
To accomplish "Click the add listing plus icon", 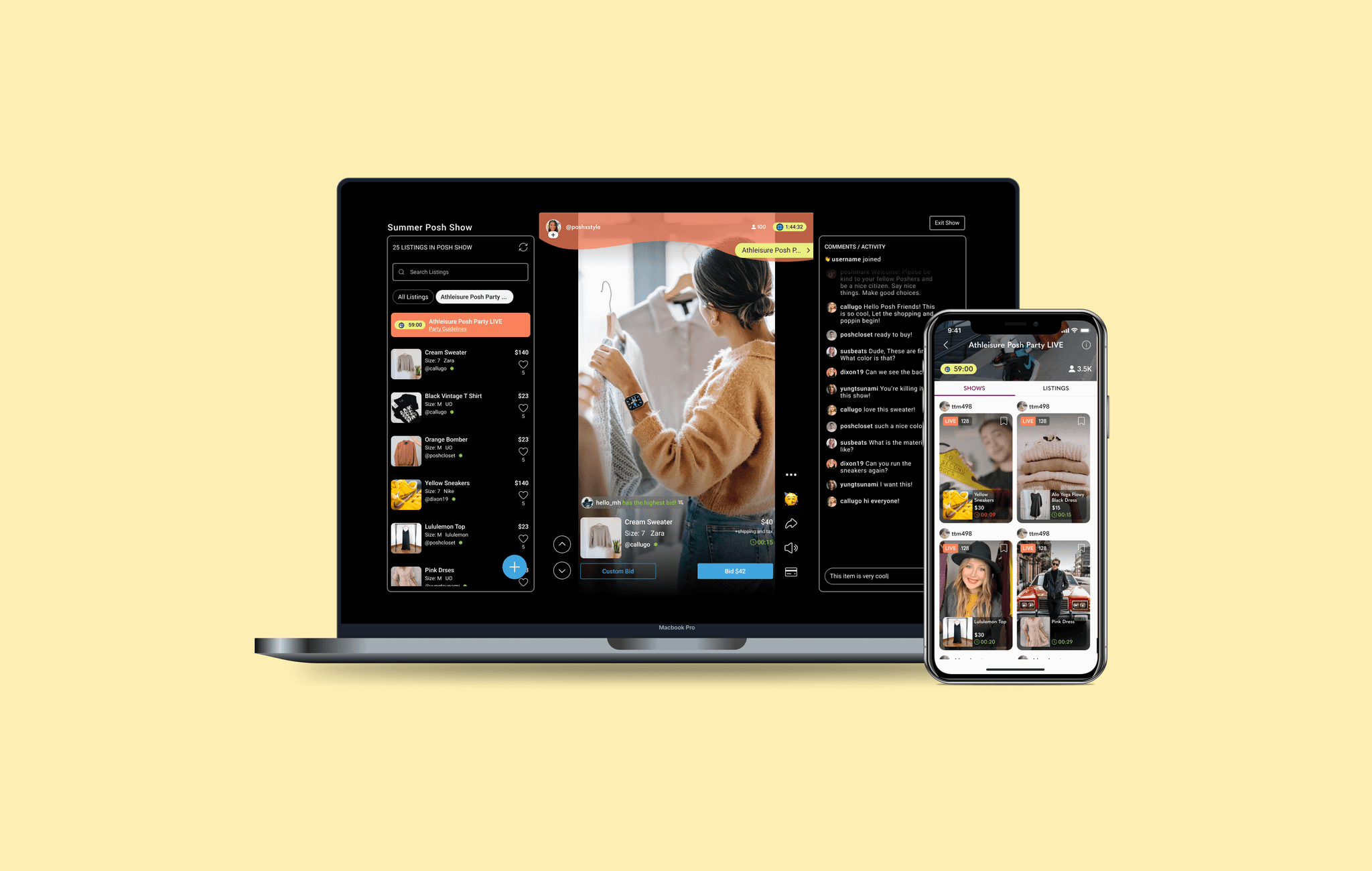I will click(x=514, y=563).
